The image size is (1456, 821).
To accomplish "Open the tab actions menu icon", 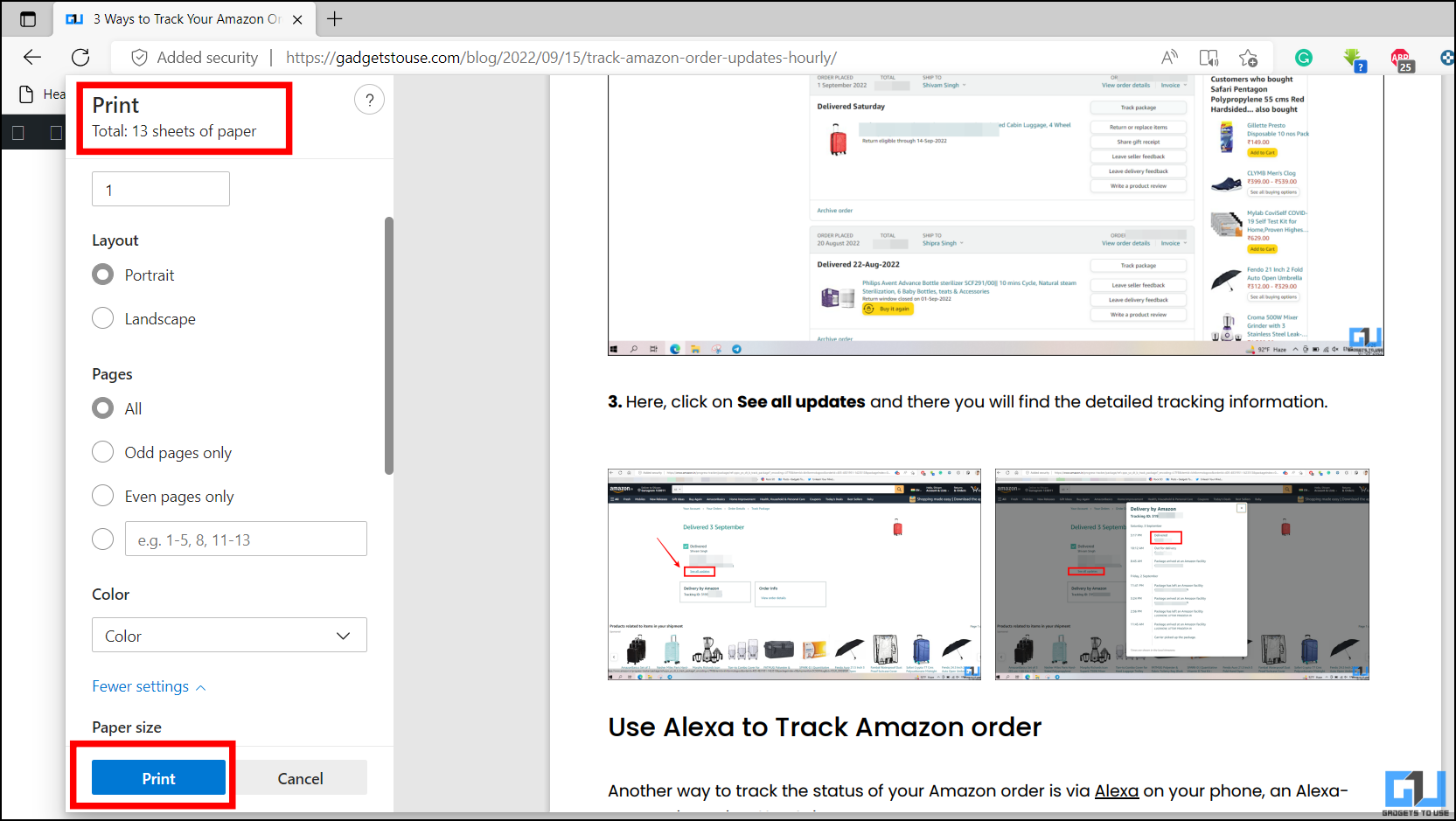I will (x=28, y=18).
